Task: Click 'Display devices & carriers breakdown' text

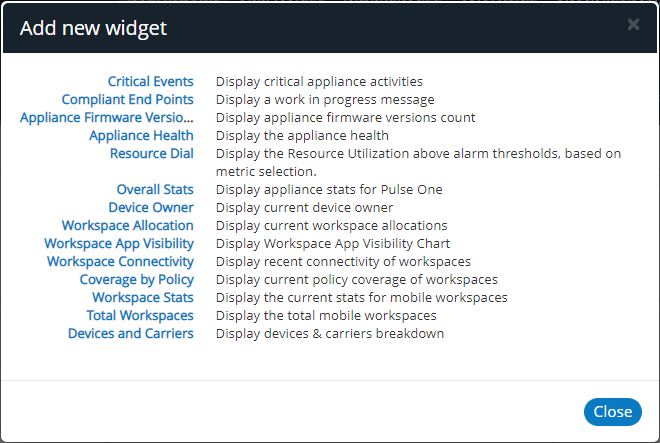Action: 330,333
